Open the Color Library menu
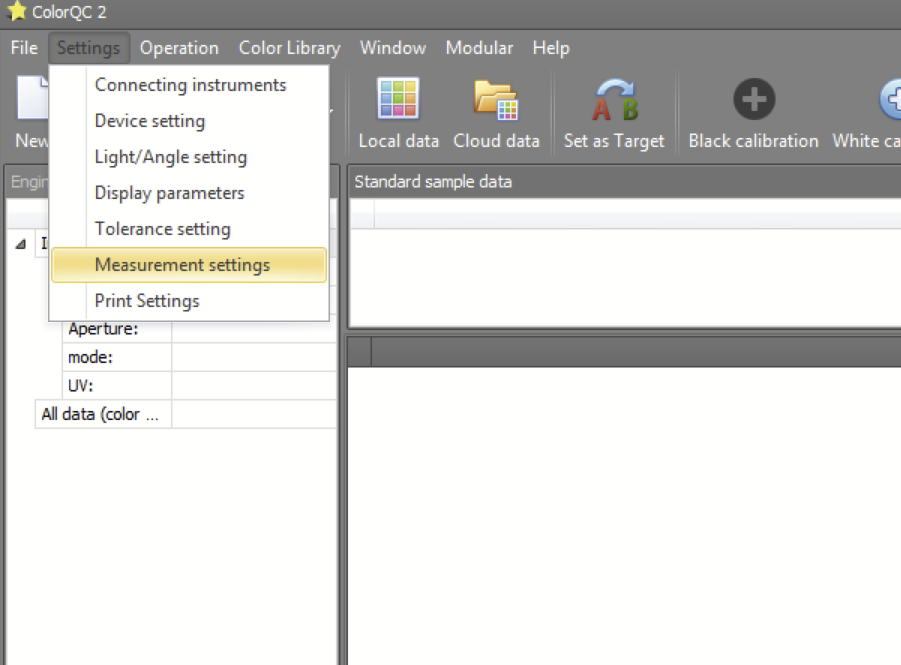This screenshot has height=665, width=901. click(x=289, y=48)
